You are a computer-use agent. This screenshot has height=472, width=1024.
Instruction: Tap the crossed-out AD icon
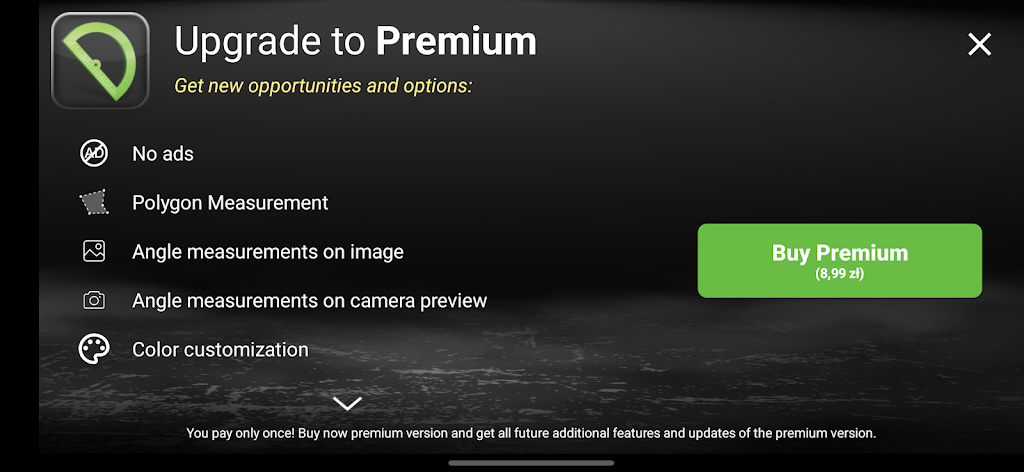[94, 154]
